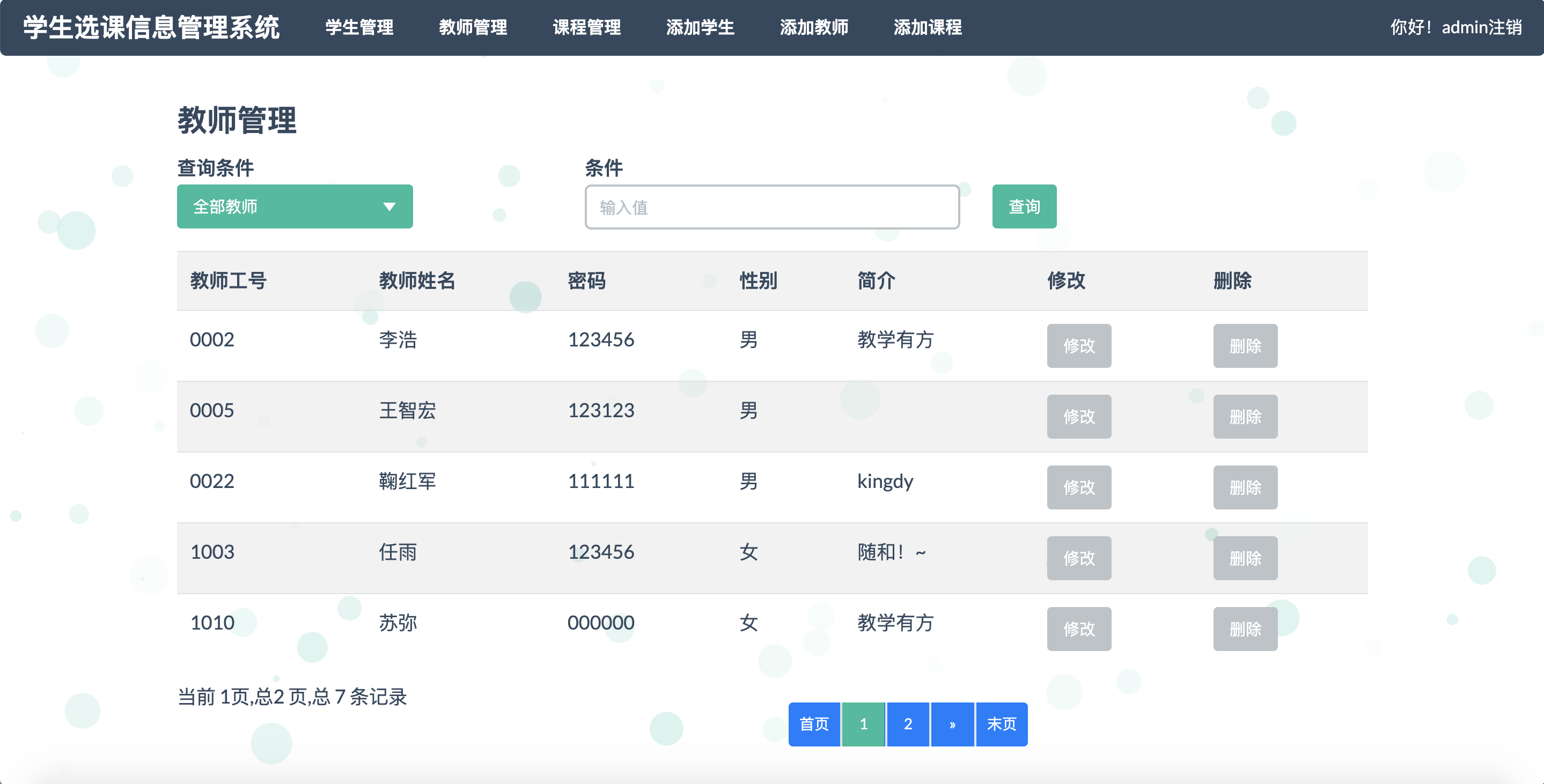The height and width of the screenshot is (784, 1544).
Task: Open the 添加课程 page
Action: tap(928, 27)
